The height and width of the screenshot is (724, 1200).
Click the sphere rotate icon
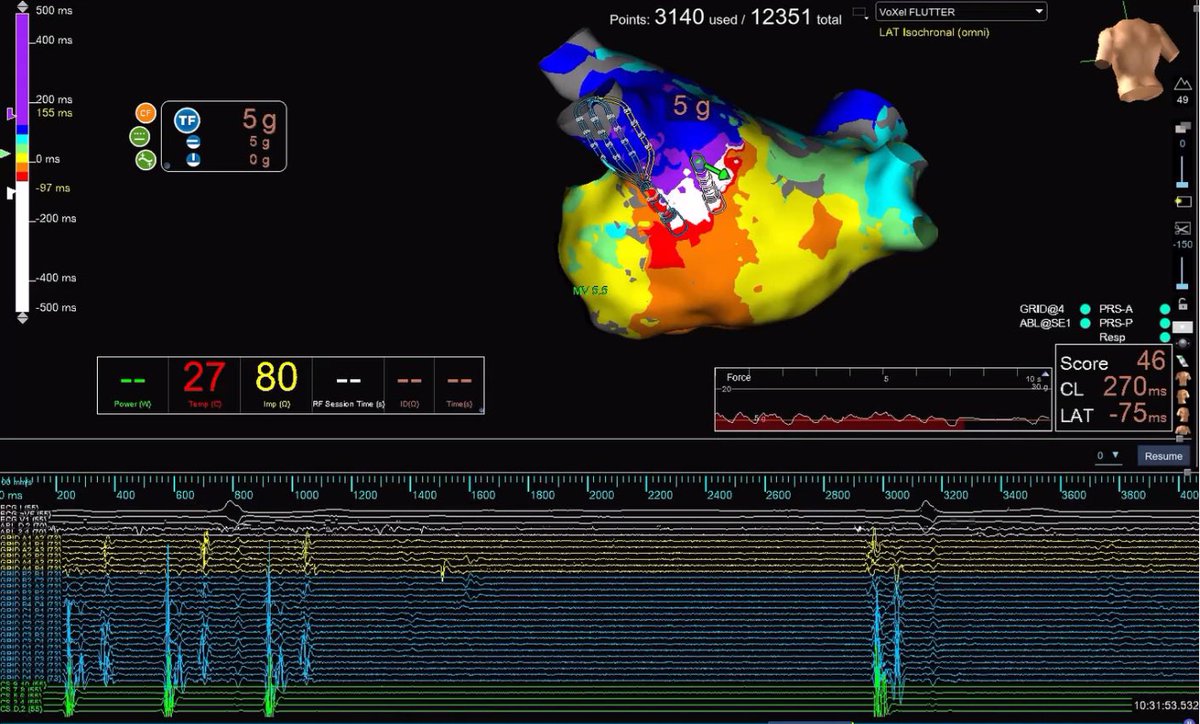(x=1183, y=342)
